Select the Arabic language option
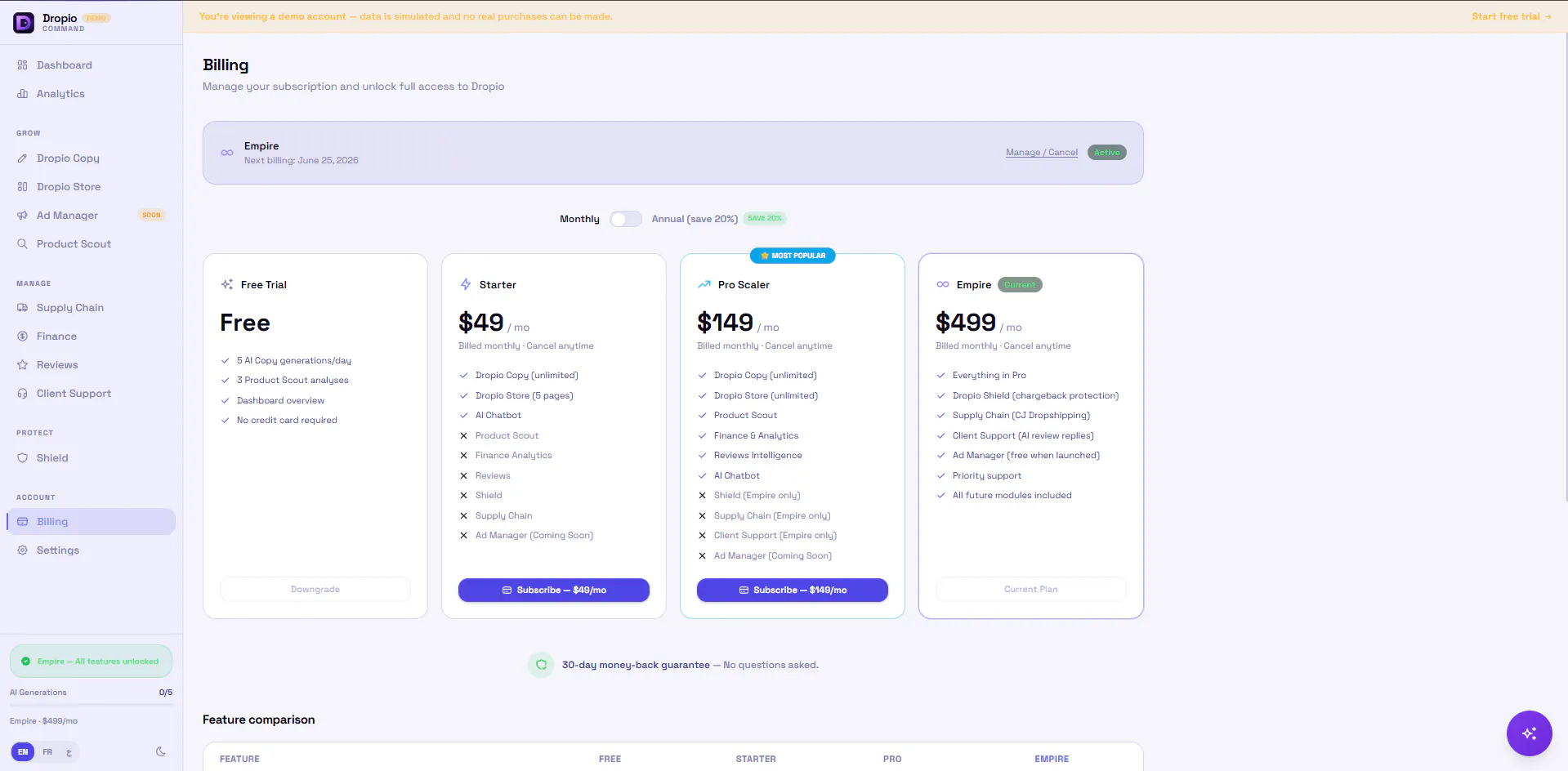 (69, 752)
